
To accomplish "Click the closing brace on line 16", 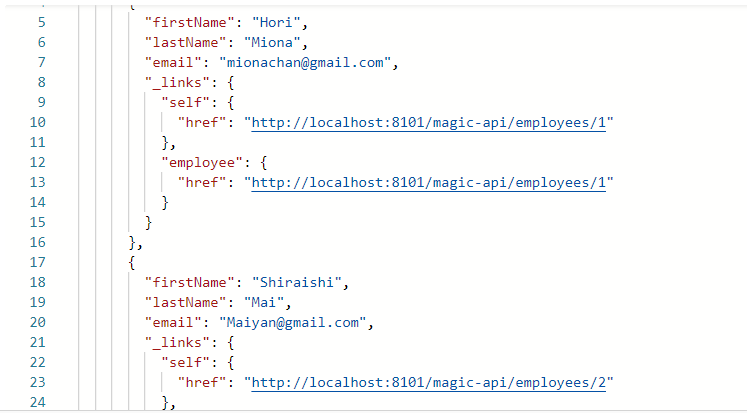I will 132,243.
